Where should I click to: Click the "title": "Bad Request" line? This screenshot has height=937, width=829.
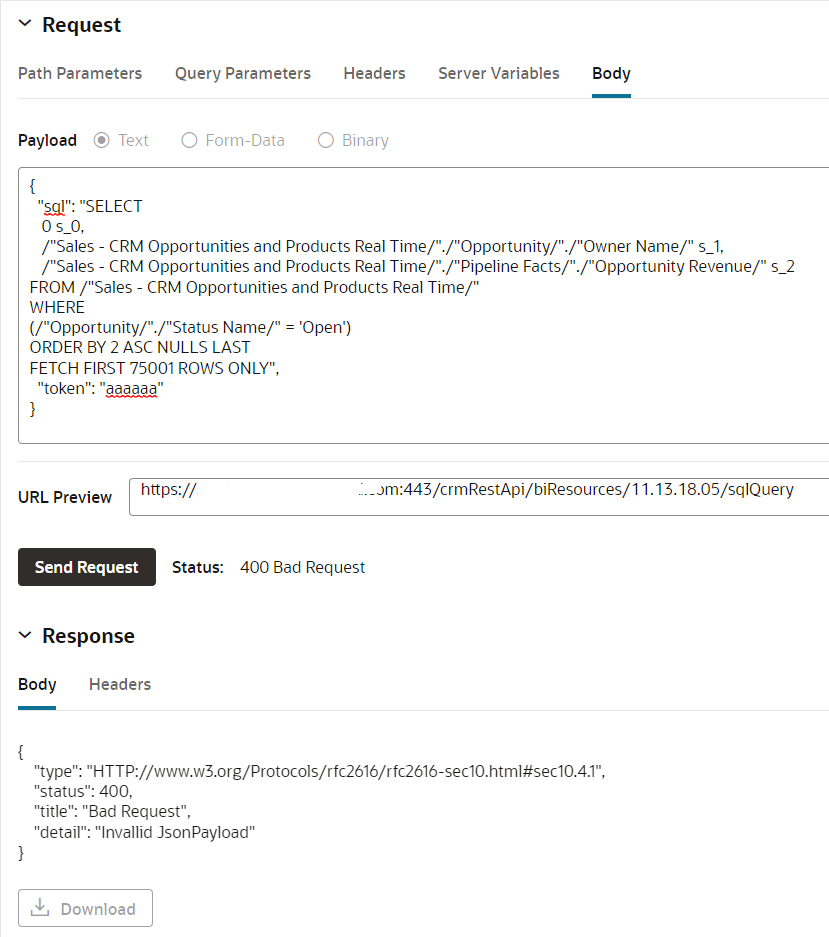click(x=112, y=812)
